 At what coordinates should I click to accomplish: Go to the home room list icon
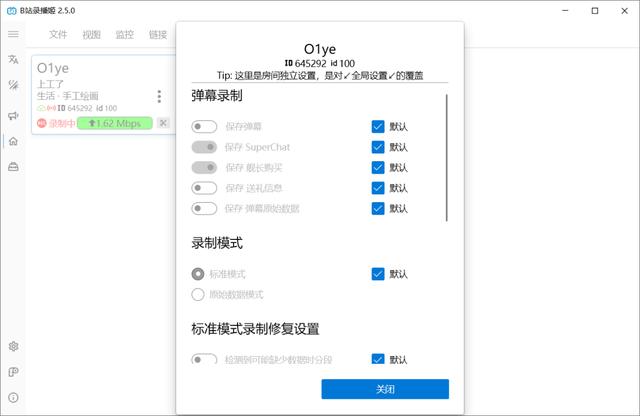13,141
